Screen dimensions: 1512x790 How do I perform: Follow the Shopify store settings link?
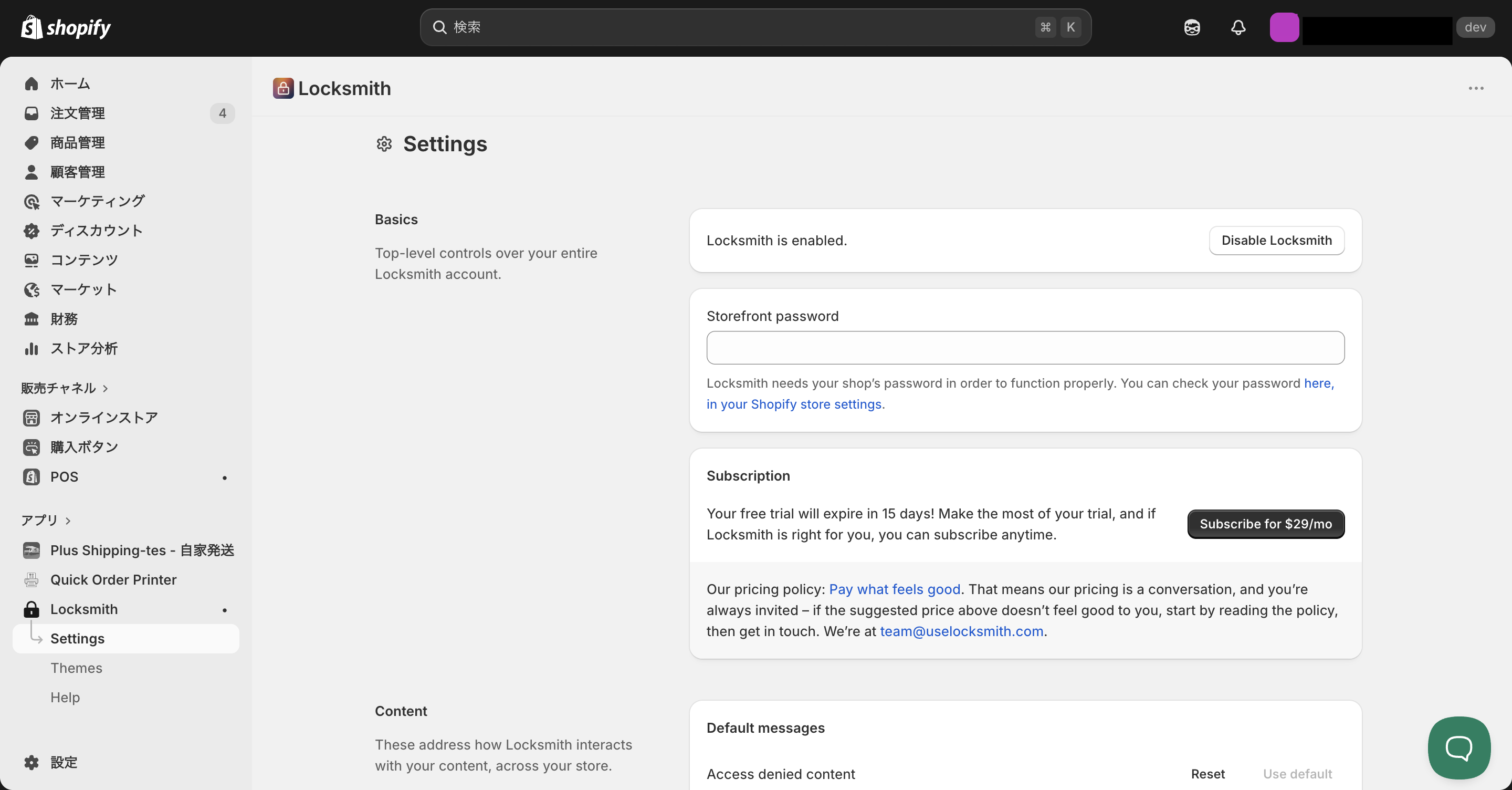click(794, 404)
